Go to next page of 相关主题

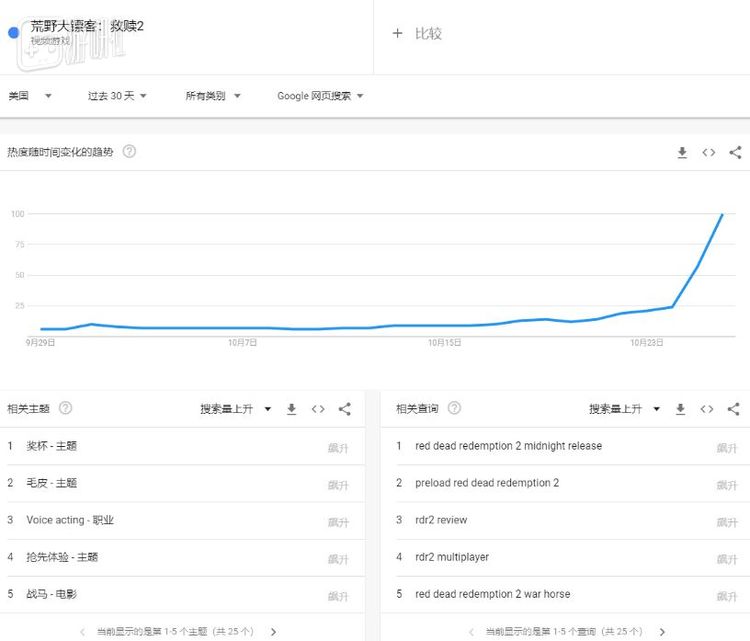coord(274,632)
